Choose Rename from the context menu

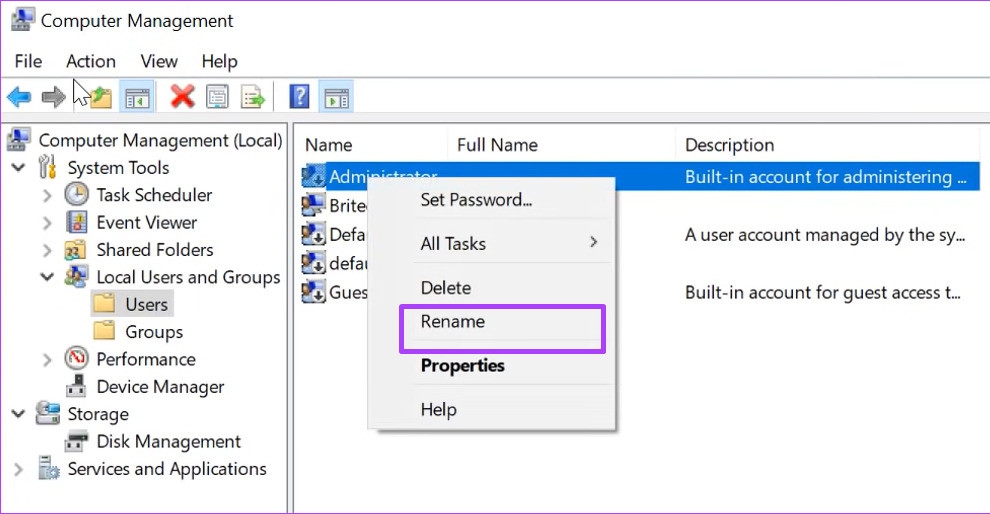[453, 322]
